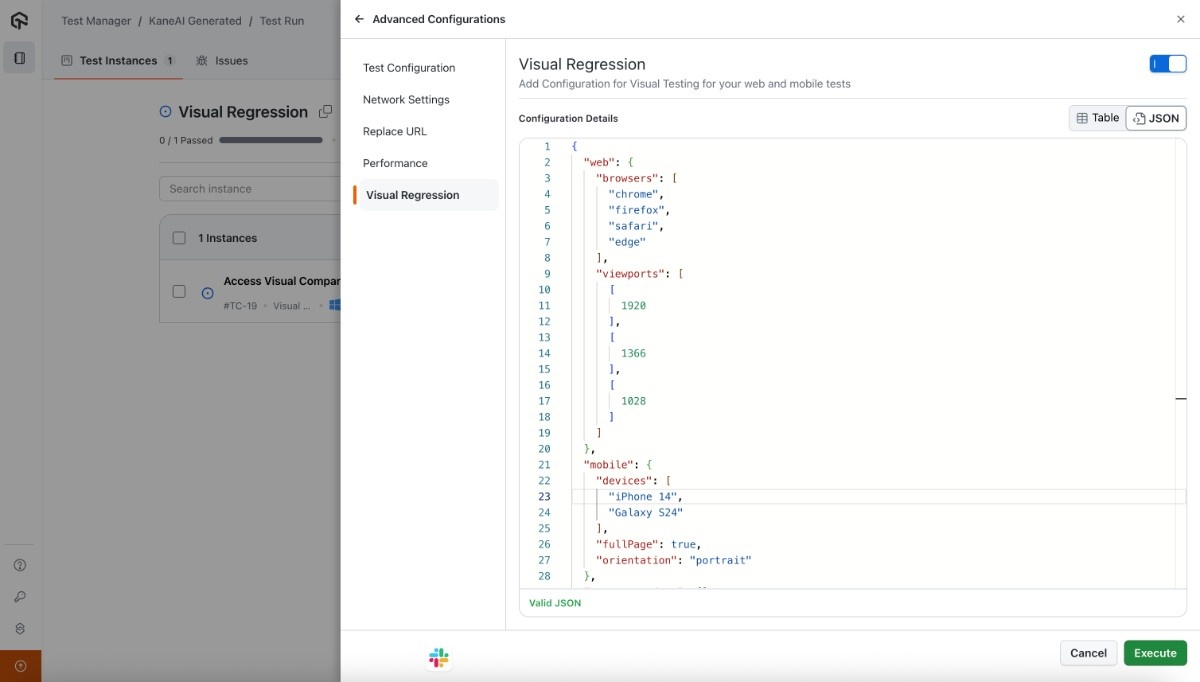Image resolution: width=1200 pixels, height=682 pixels.
Task: Check the 1 Instances header checkbox
Action: 181,237
